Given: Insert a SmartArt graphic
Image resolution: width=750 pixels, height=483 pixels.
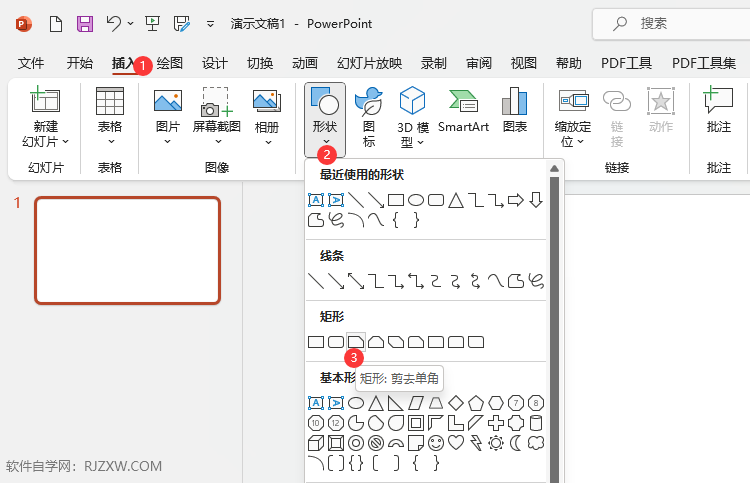Looking at the screenshot, I should [x=463, y=110].
